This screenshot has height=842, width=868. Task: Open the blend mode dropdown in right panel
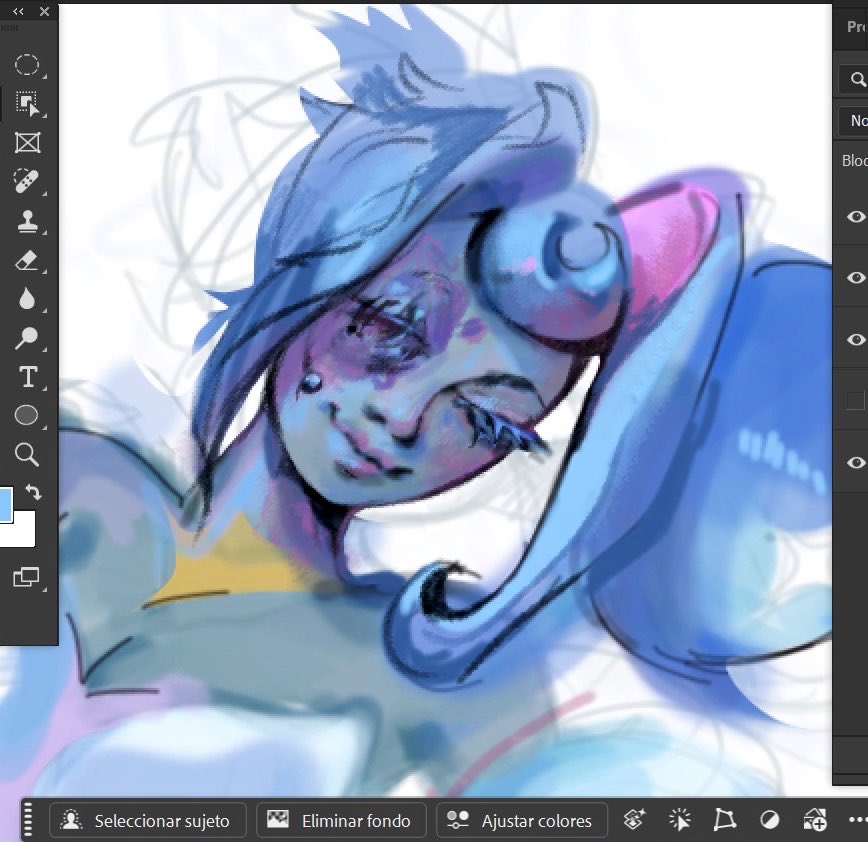[x=853, y=120]
